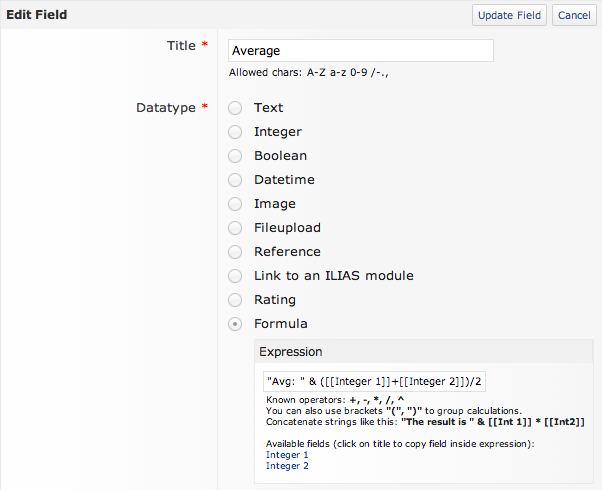This screenshot has height=490, width=602.
Task: Click the Edit Field heading
Action: [38, 15]
